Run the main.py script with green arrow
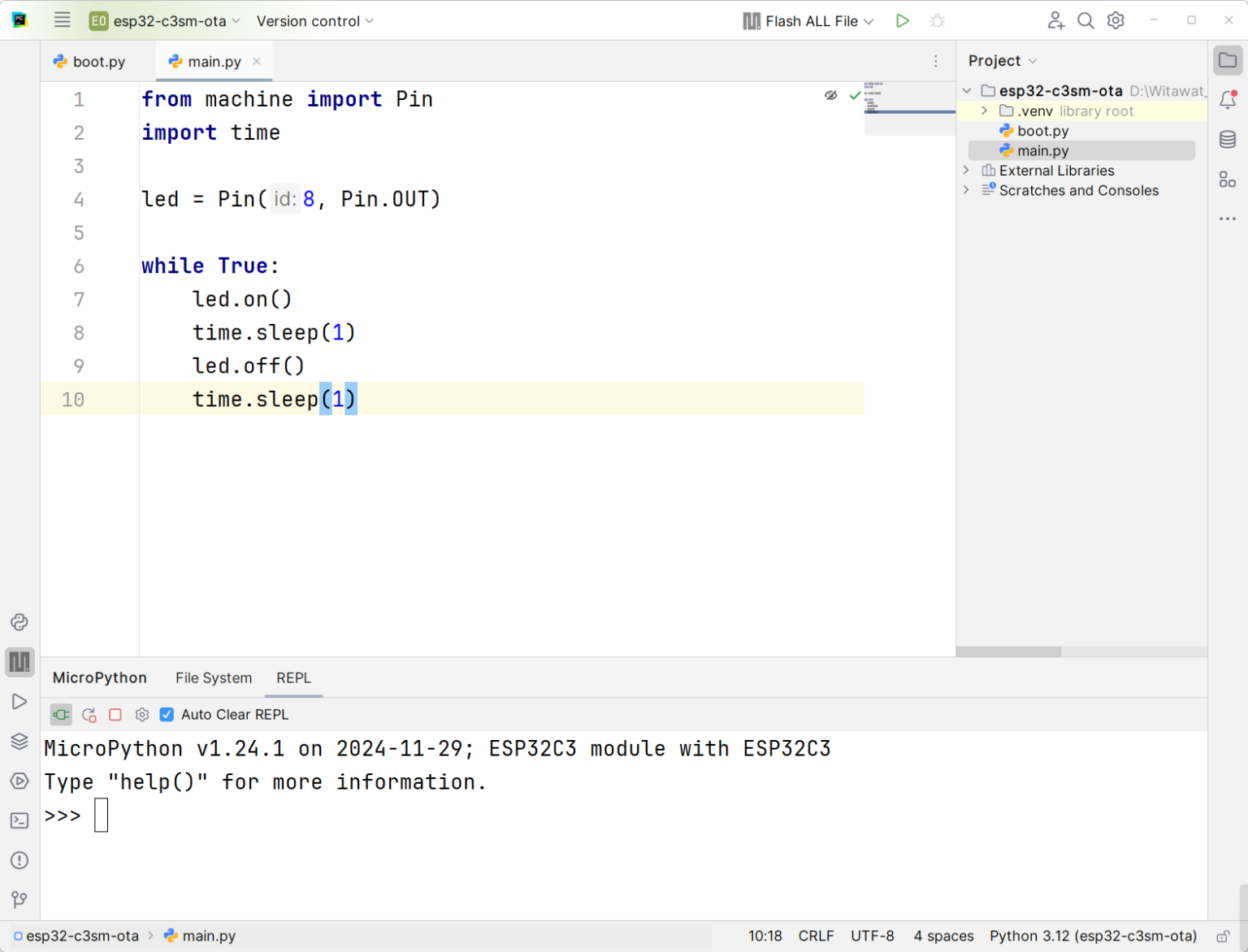1248x952 pixels. (x=902, y=20)
